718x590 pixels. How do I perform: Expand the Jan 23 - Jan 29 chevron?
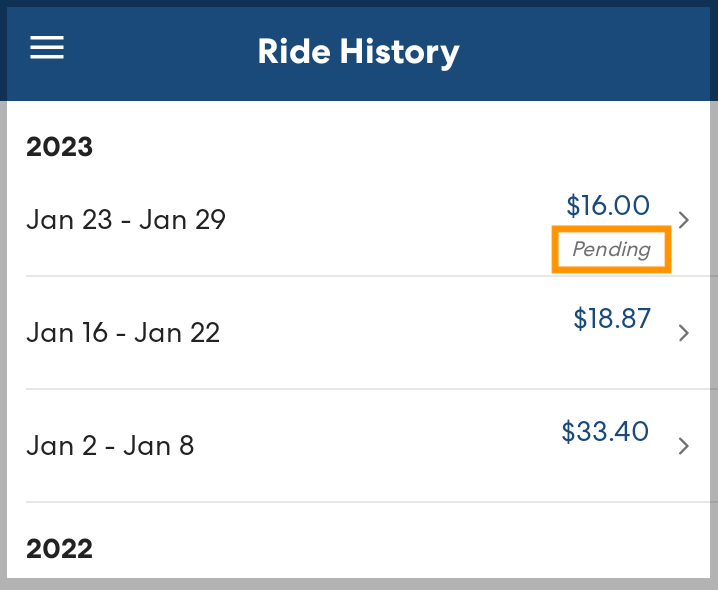tap(684, 220)
